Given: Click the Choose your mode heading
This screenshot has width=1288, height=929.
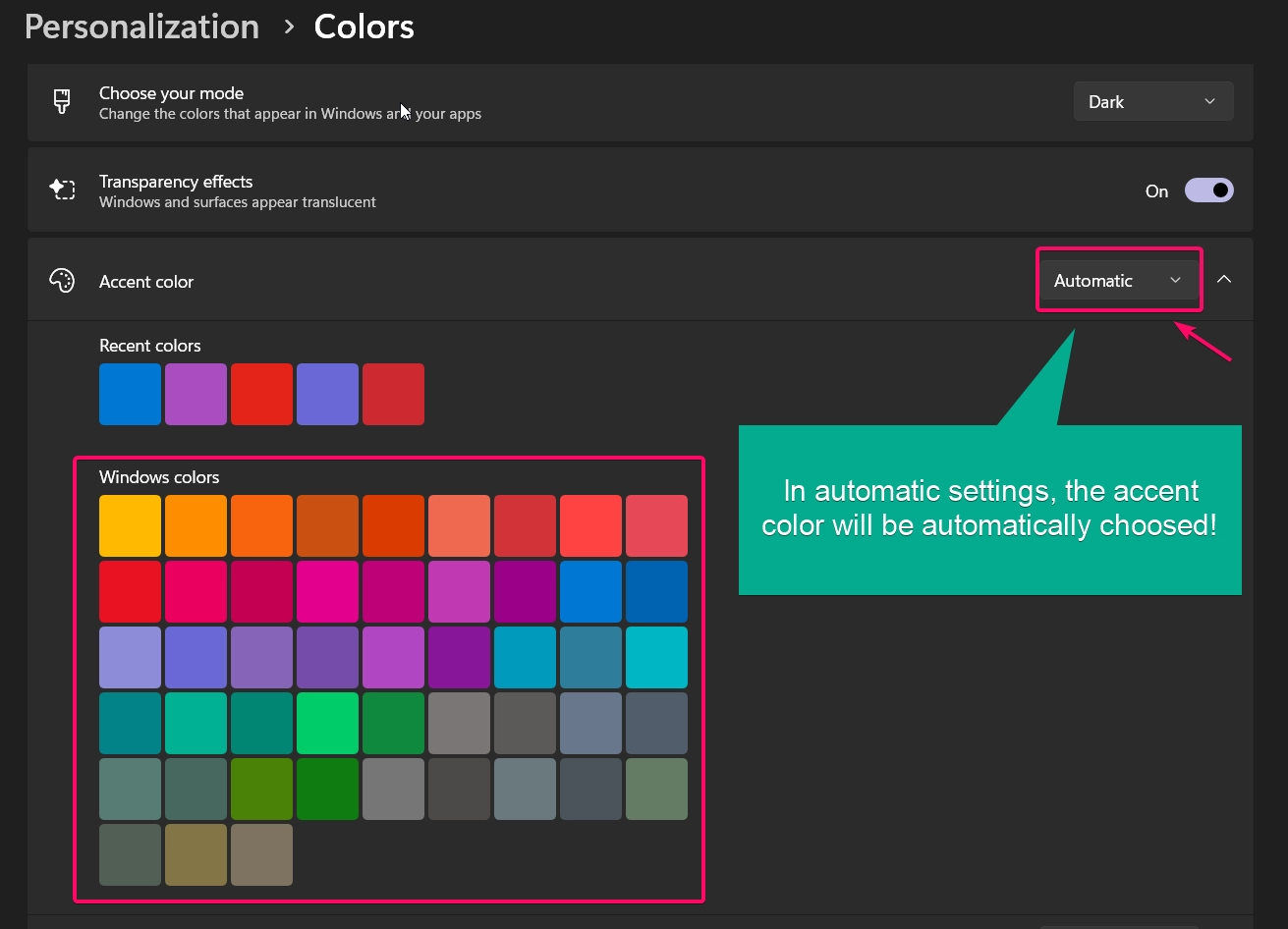Looking at the screenshot, I should [171, 93].
